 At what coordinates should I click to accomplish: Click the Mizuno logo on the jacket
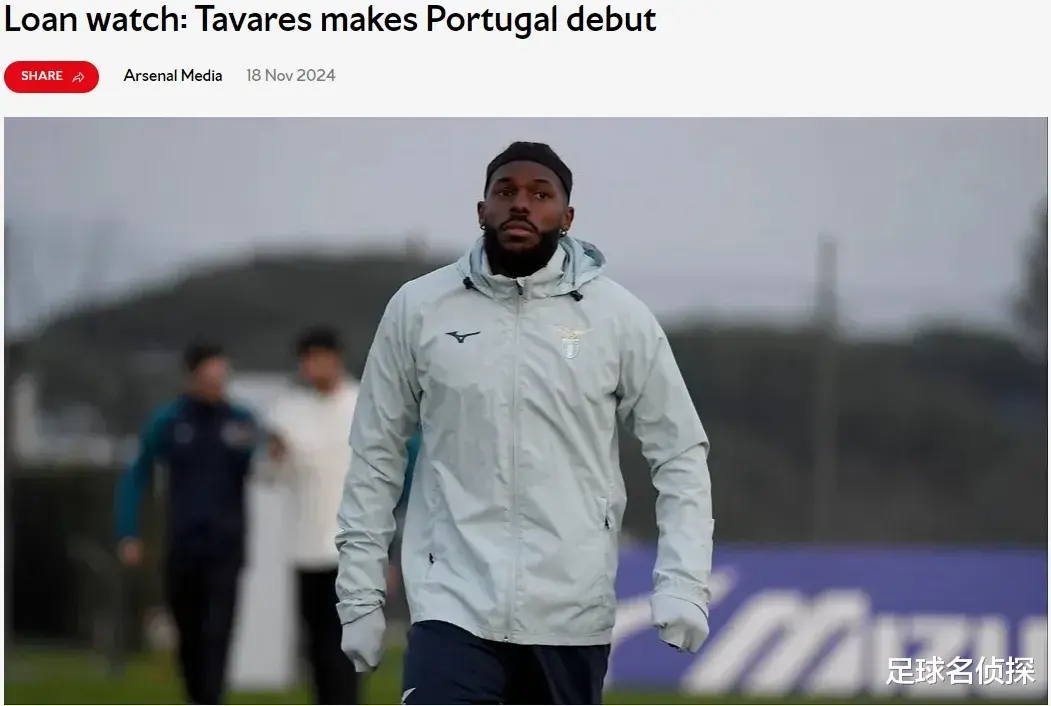463,336
